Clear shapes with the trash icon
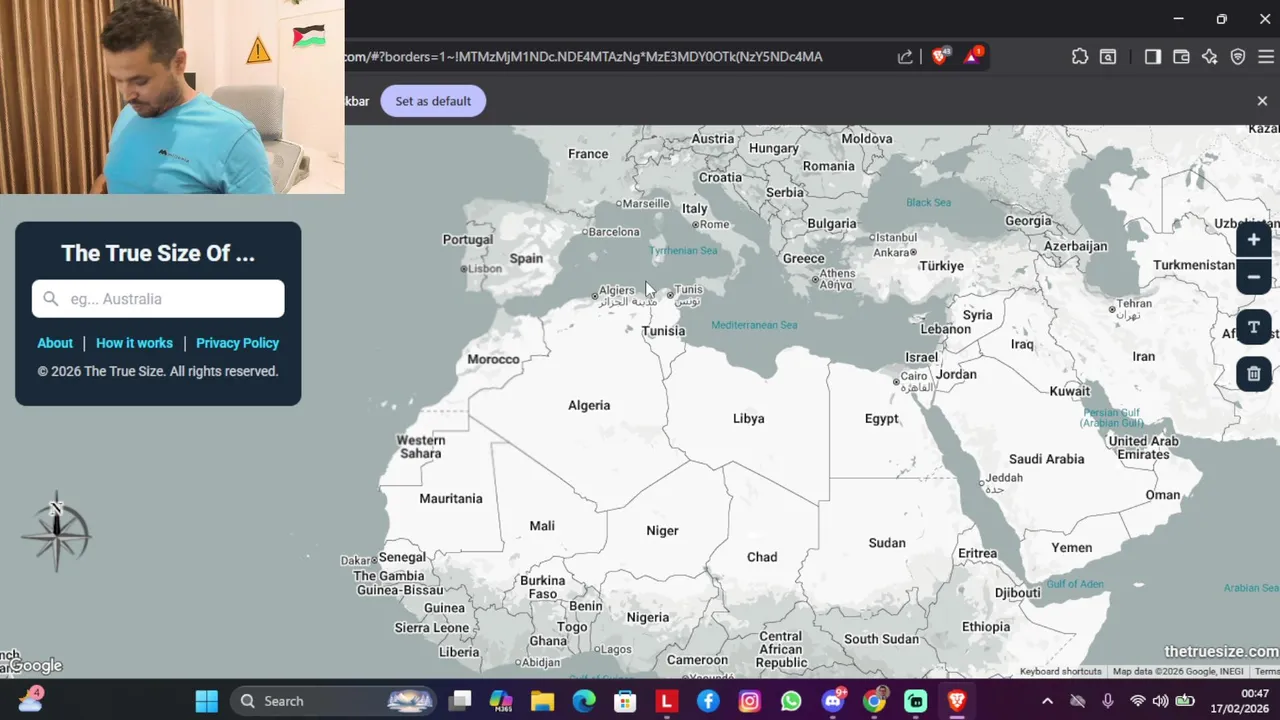The image size is (1280, 720). point(1253,374)
